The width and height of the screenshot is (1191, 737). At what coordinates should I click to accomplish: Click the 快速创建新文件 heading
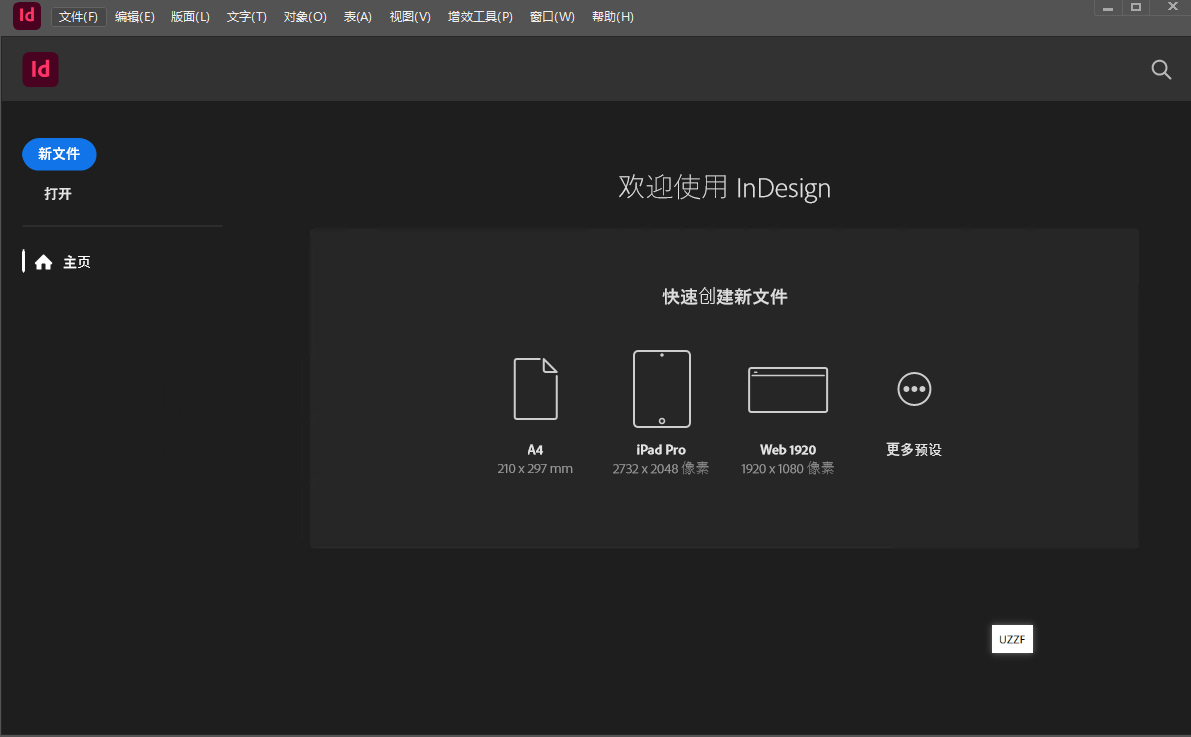725,297
